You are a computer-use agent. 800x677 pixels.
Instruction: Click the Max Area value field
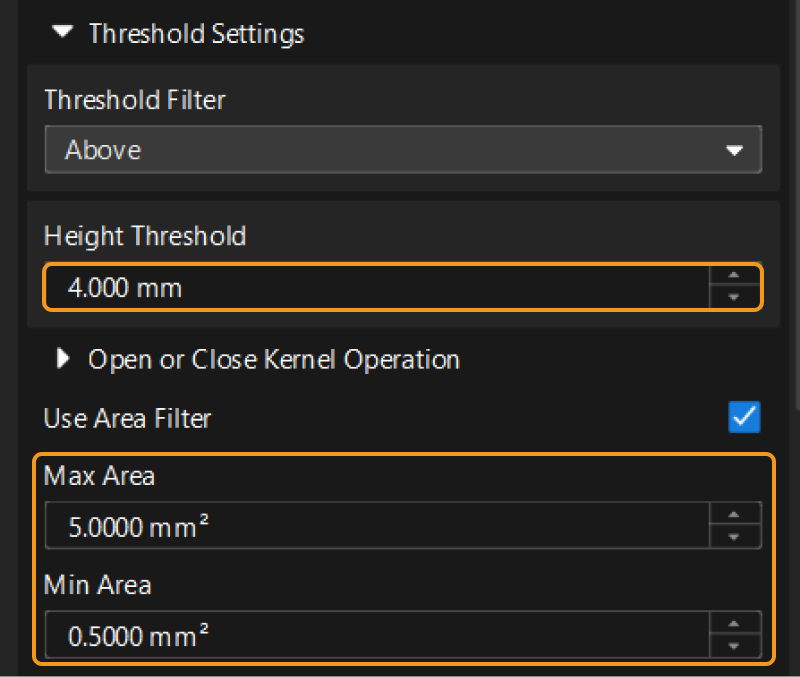click(375, 526)
